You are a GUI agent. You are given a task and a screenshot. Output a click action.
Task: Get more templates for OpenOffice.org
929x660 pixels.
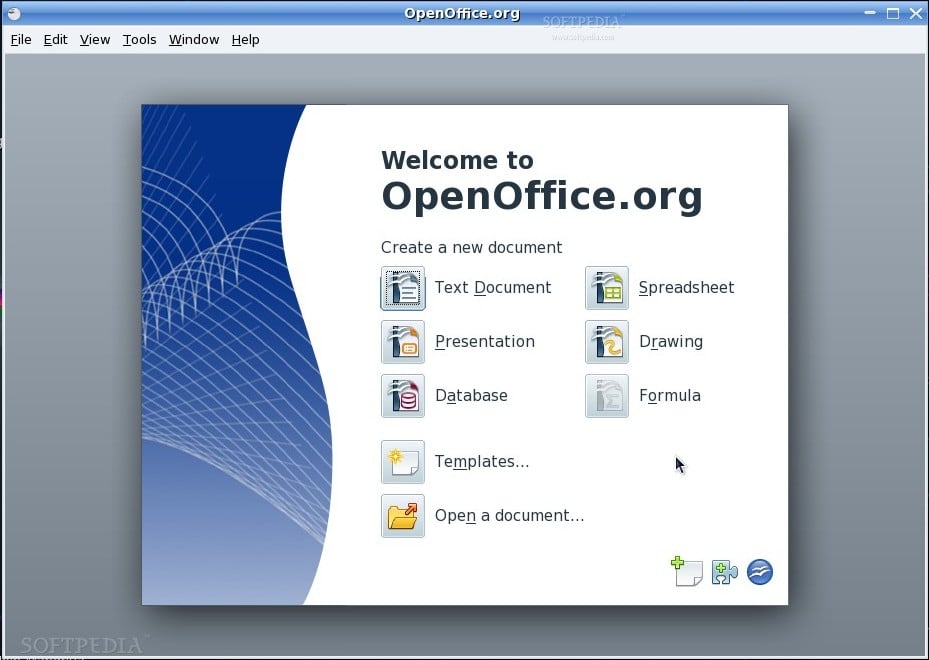click(x=686, y=572)
